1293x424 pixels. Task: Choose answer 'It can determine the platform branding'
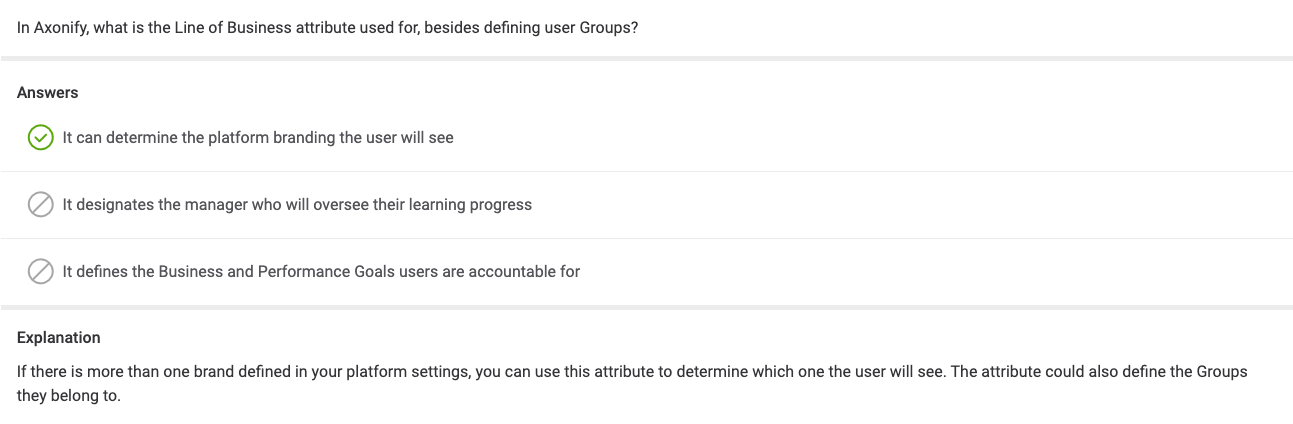coord(258,138)
